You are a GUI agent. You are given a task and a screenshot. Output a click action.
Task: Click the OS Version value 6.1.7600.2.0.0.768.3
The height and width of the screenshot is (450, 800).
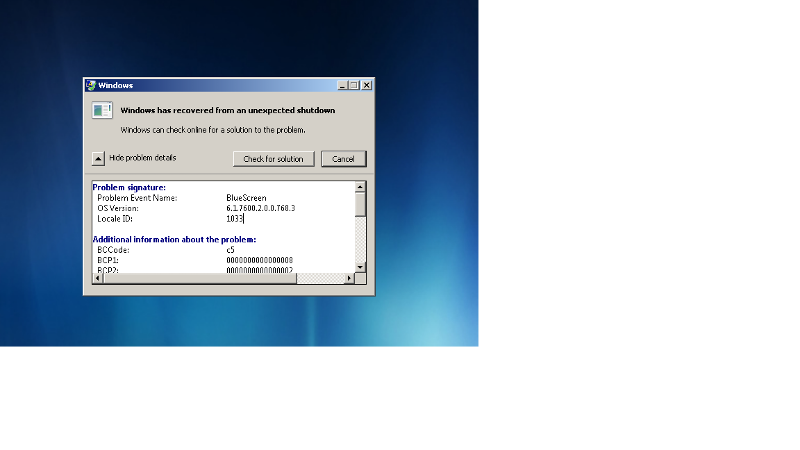tap(261, 208)
